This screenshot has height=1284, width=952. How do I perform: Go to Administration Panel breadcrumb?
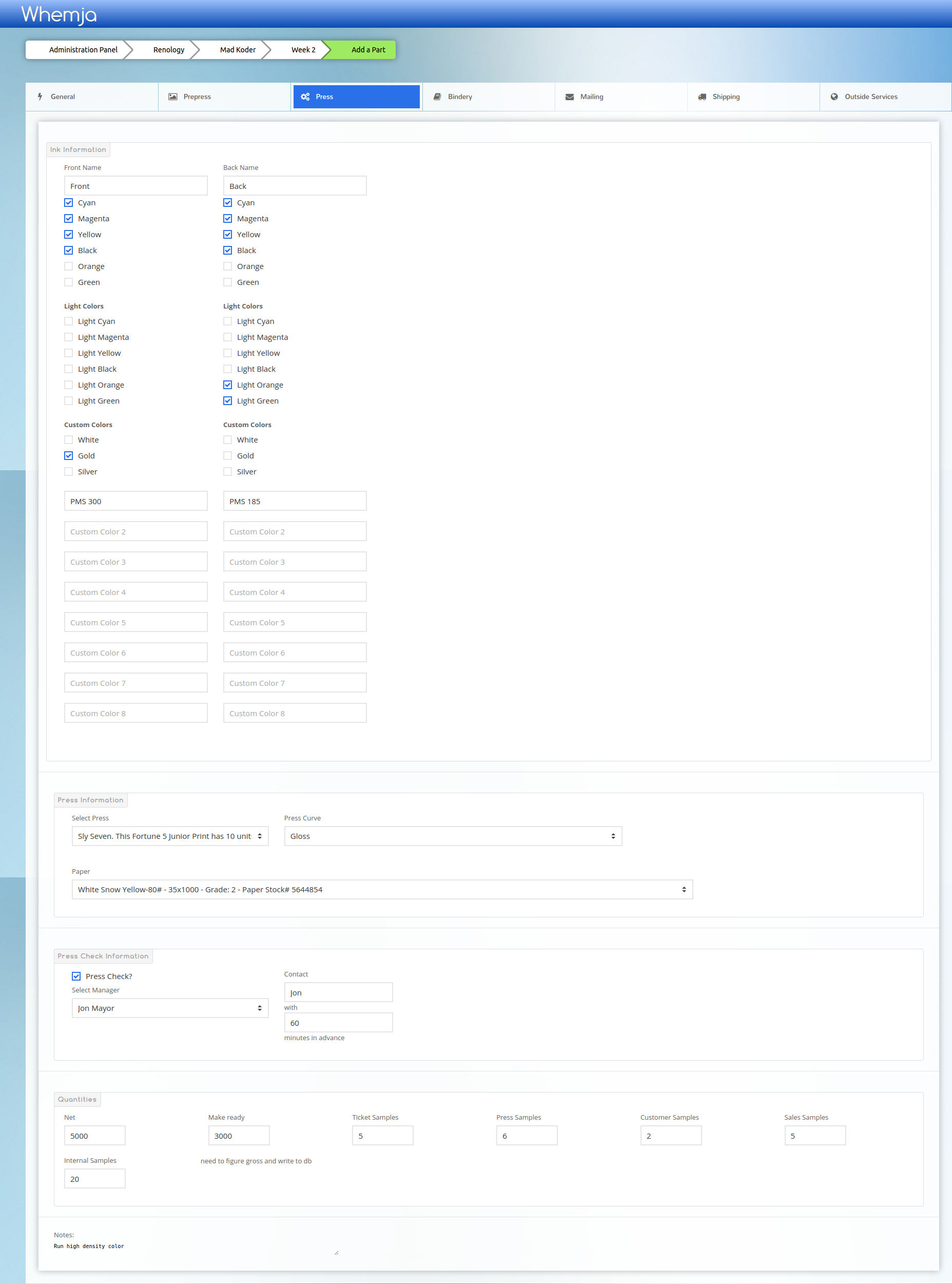pyautogui.click(x=83, y=50)
